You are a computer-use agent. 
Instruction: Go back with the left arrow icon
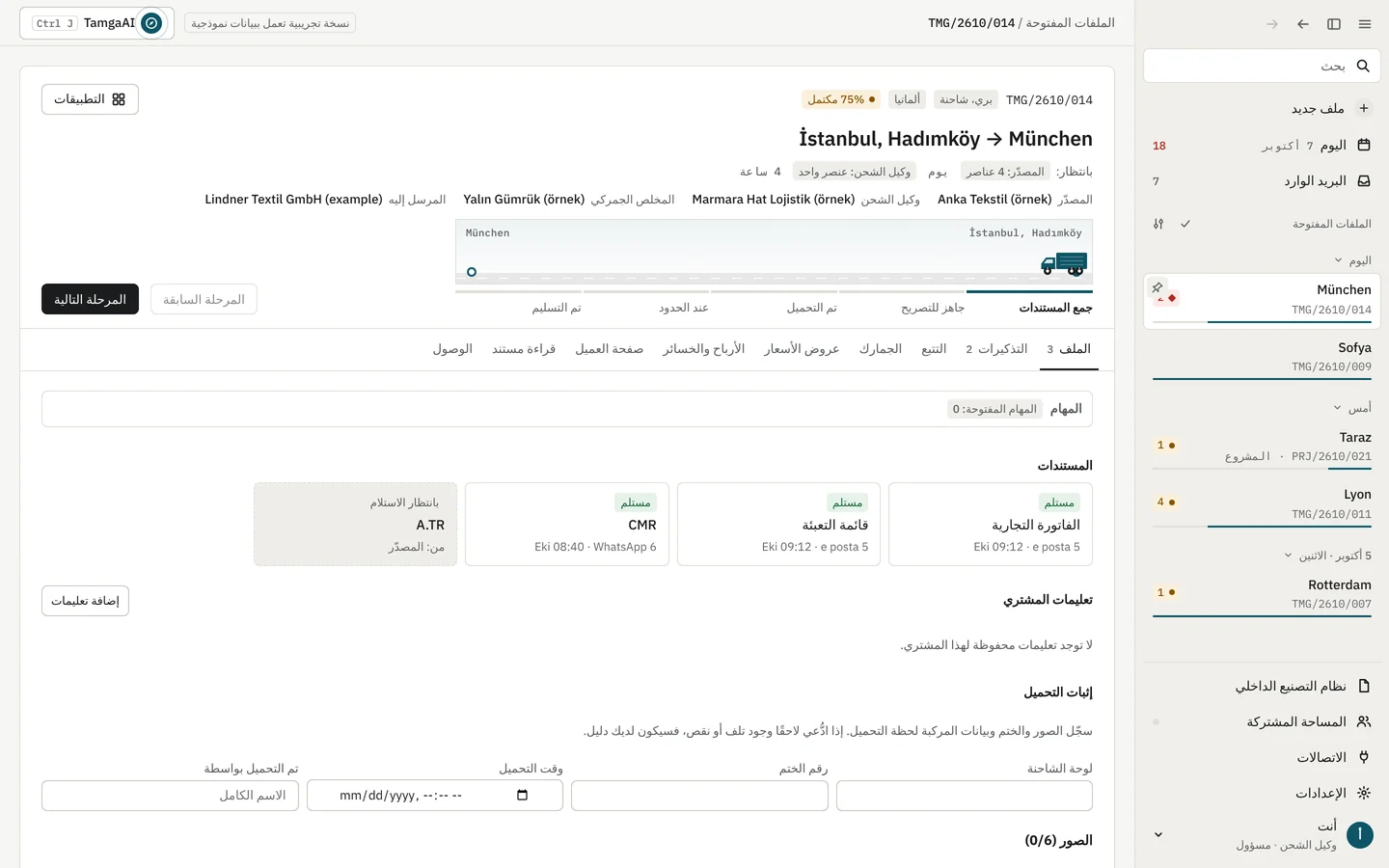[1303, 24]
